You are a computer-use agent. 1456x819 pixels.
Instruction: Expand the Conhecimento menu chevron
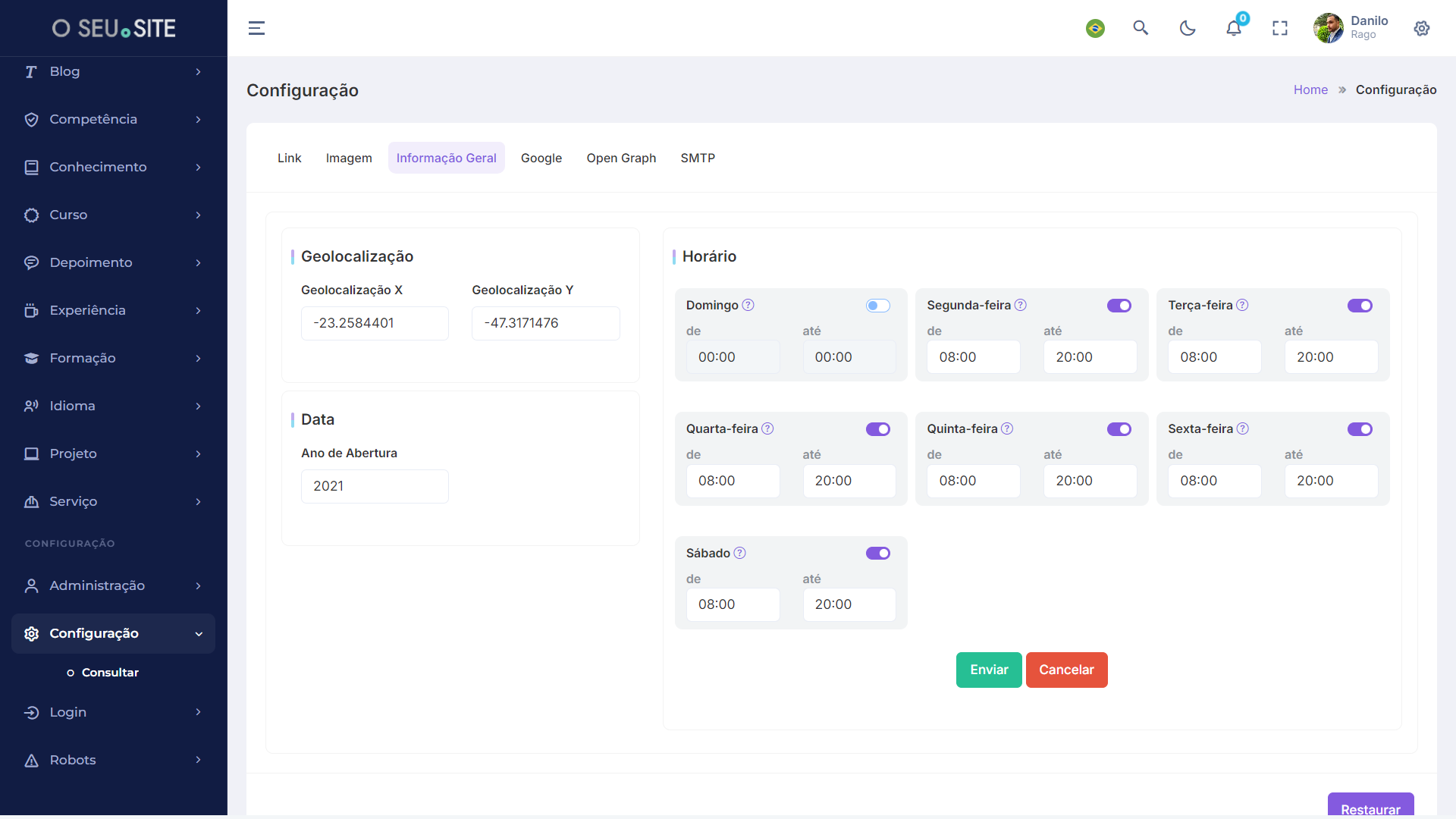coord(198,167)
